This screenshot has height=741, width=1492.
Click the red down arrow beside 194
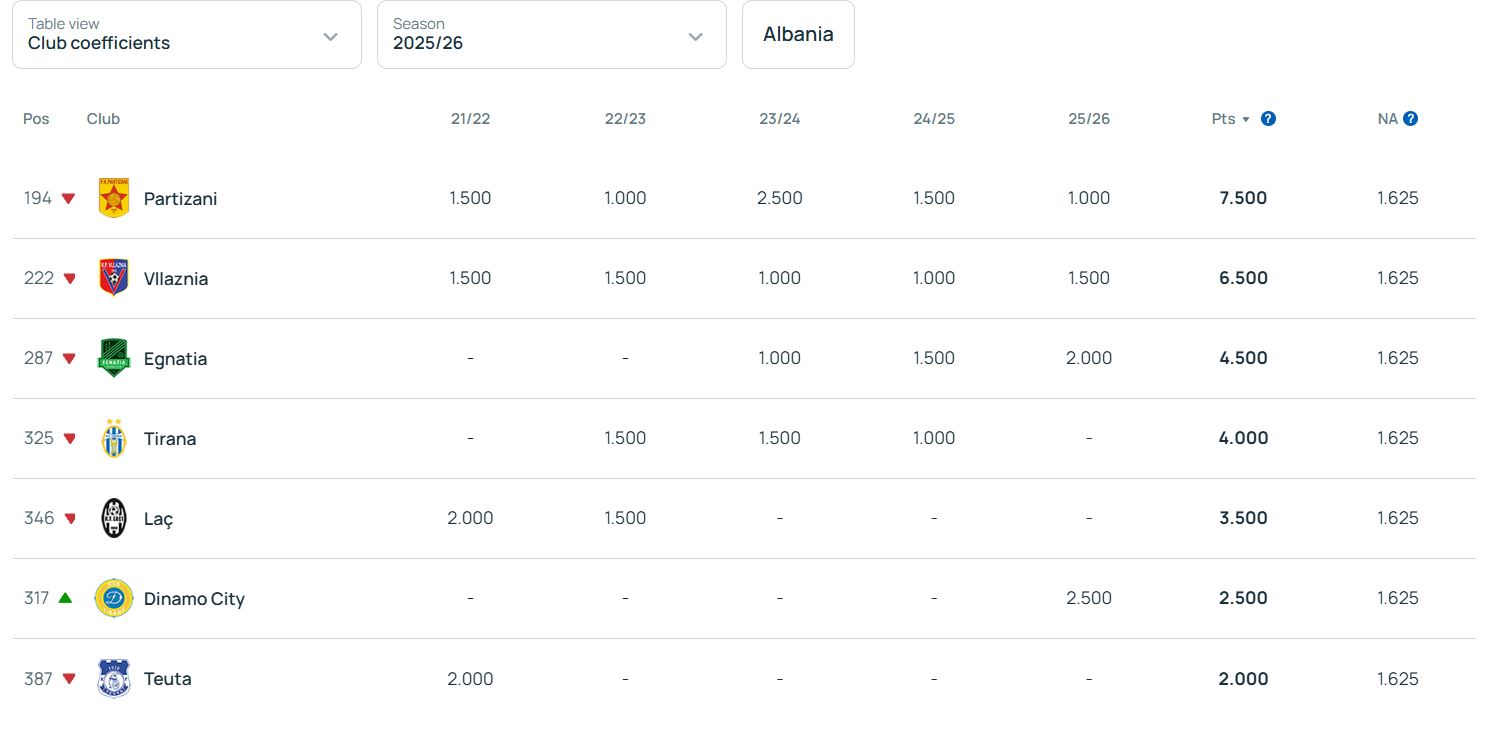click(x=68, y=199)
